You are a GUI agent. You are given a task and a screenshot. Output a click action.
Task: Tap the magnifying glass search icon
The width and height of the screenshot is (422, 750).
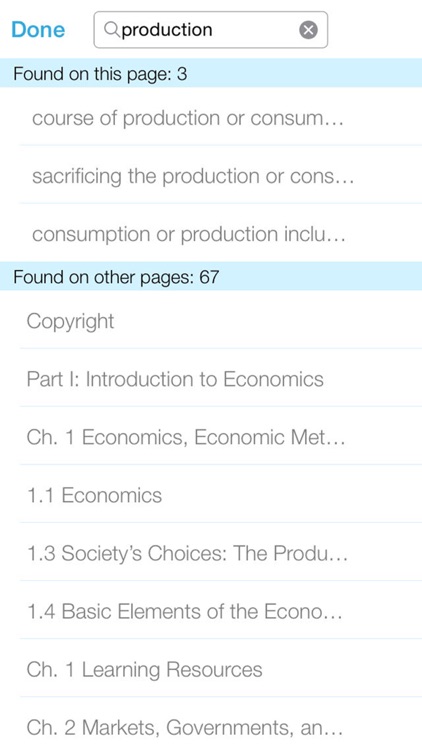pos(111,30)
